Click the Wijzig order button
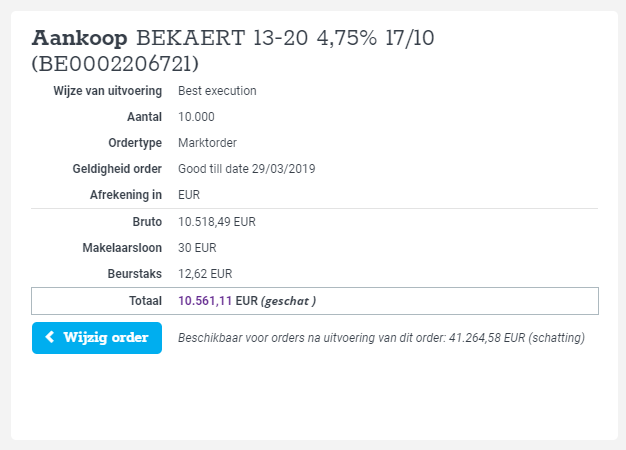This screenshot has width=626, height=450. (97, 338)
